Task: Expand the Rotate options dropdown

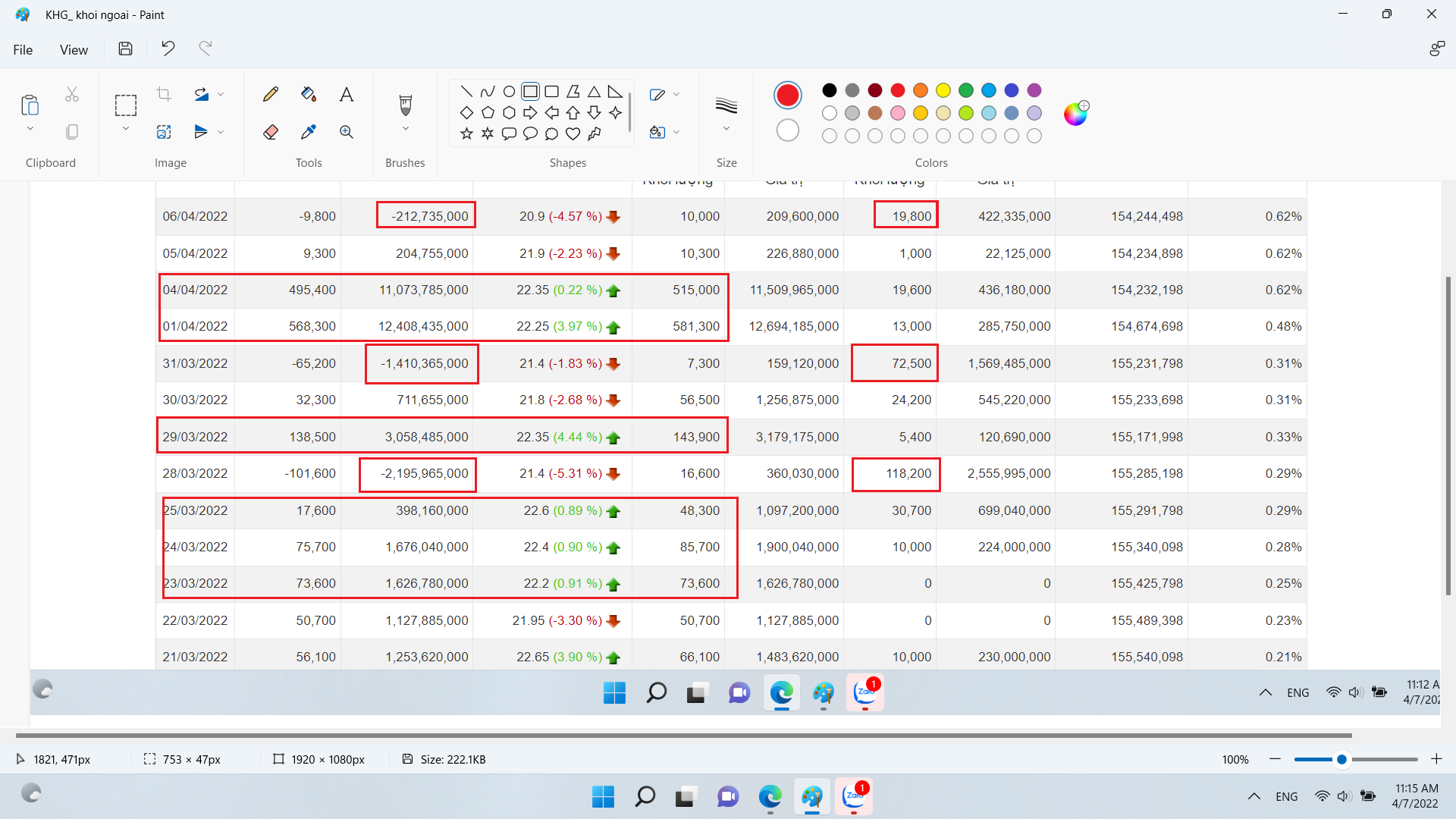Action: point(221,94)
